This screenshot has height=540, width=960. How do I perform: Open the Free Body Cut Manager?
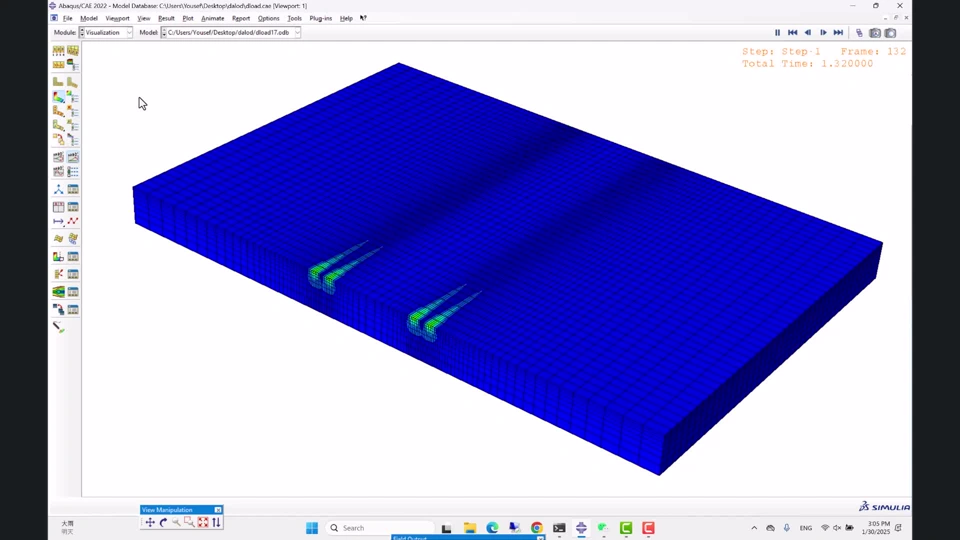(x=73, y=274)
